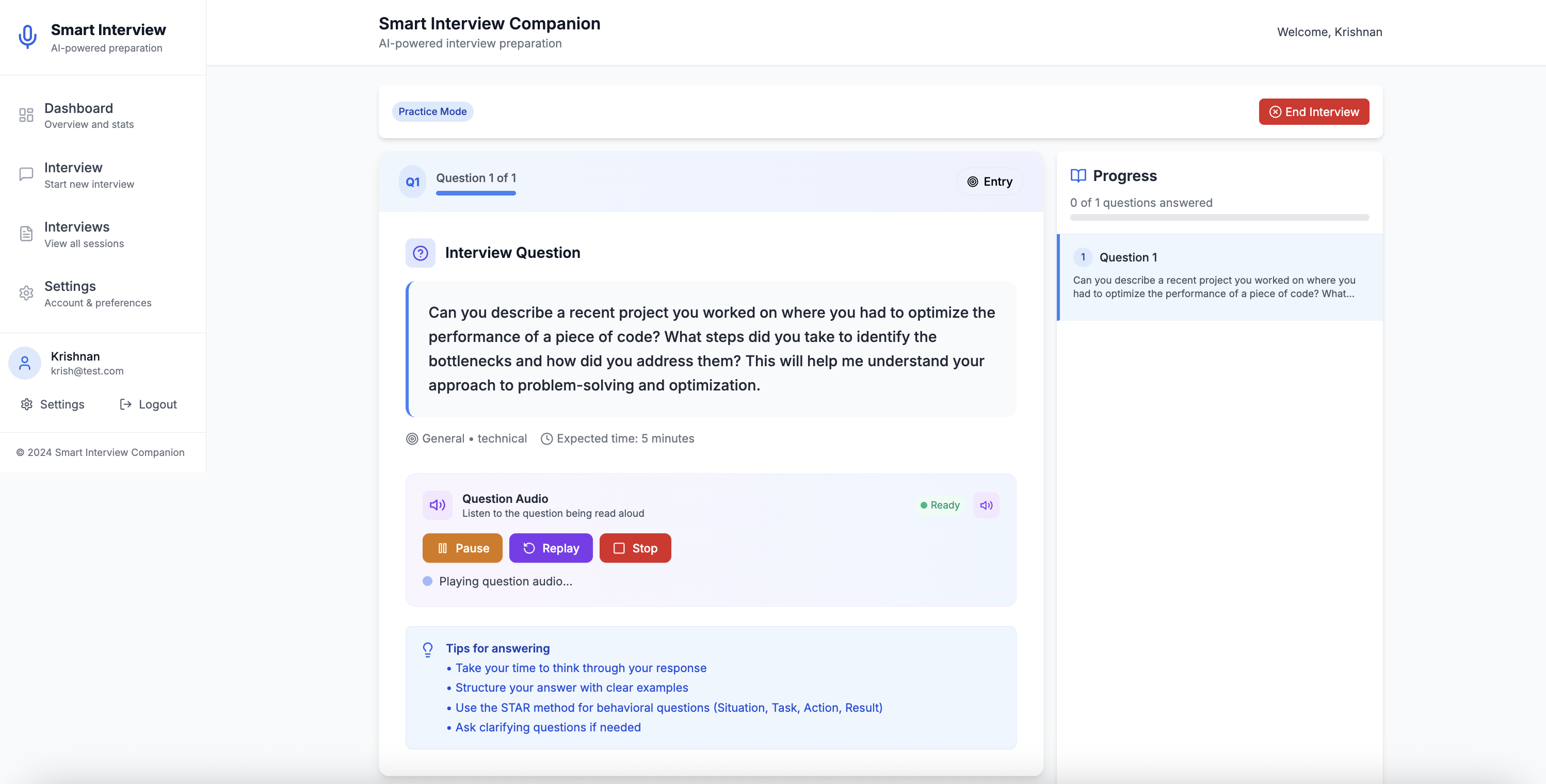The height and width of the screenshot is (784, 1546).
Task: Pause the question audio playback
Action: coord(462,548)
